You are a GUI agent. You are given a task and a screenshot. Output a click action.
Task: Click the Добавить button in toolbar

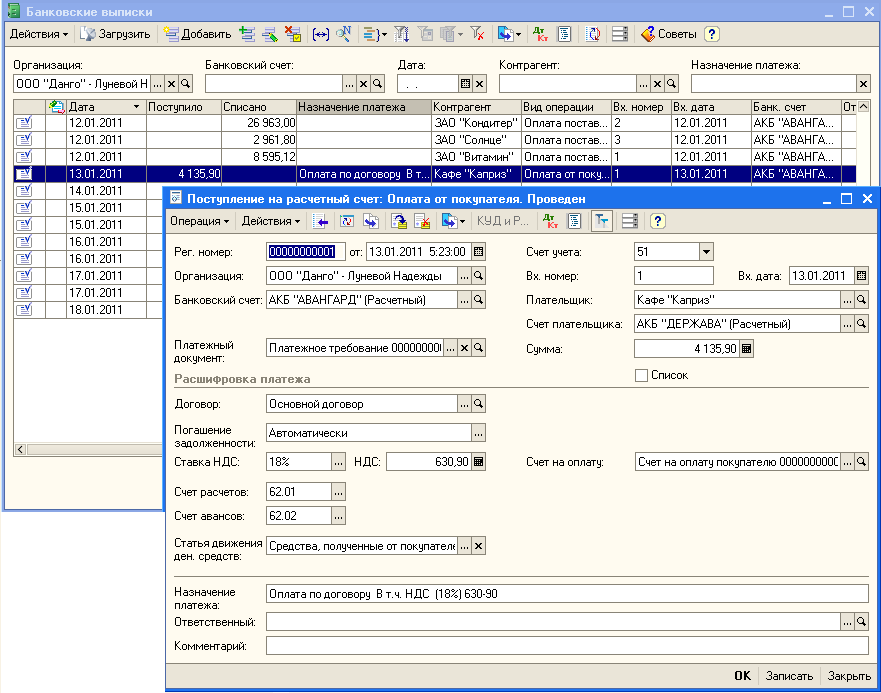click(x=197, y=34)
